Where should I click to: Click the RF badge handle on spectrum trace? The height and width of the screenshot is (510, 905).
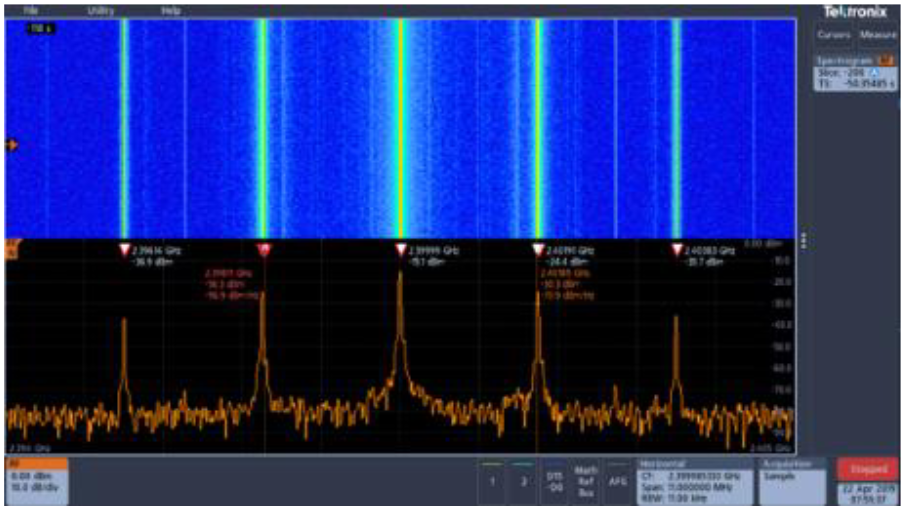[x=11, y=246]
